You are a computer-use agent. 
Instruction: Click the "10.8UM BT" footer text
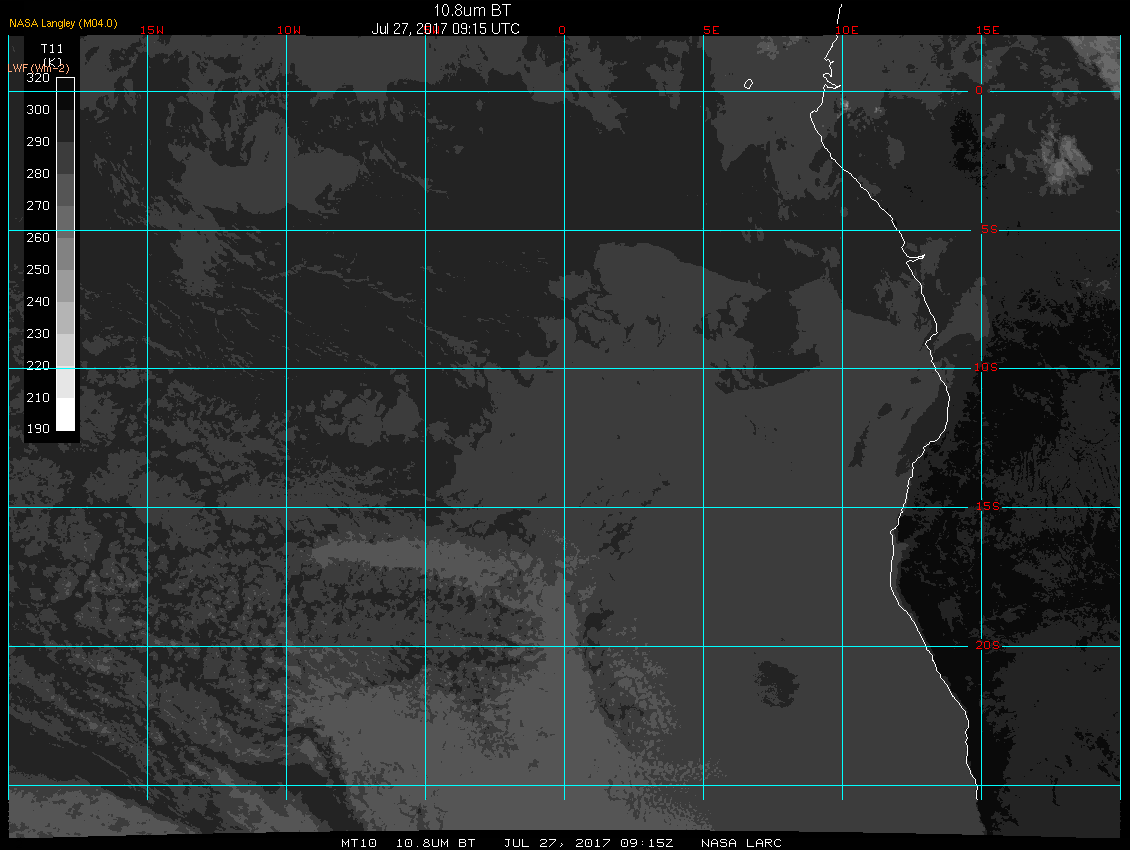pos(435,843)
